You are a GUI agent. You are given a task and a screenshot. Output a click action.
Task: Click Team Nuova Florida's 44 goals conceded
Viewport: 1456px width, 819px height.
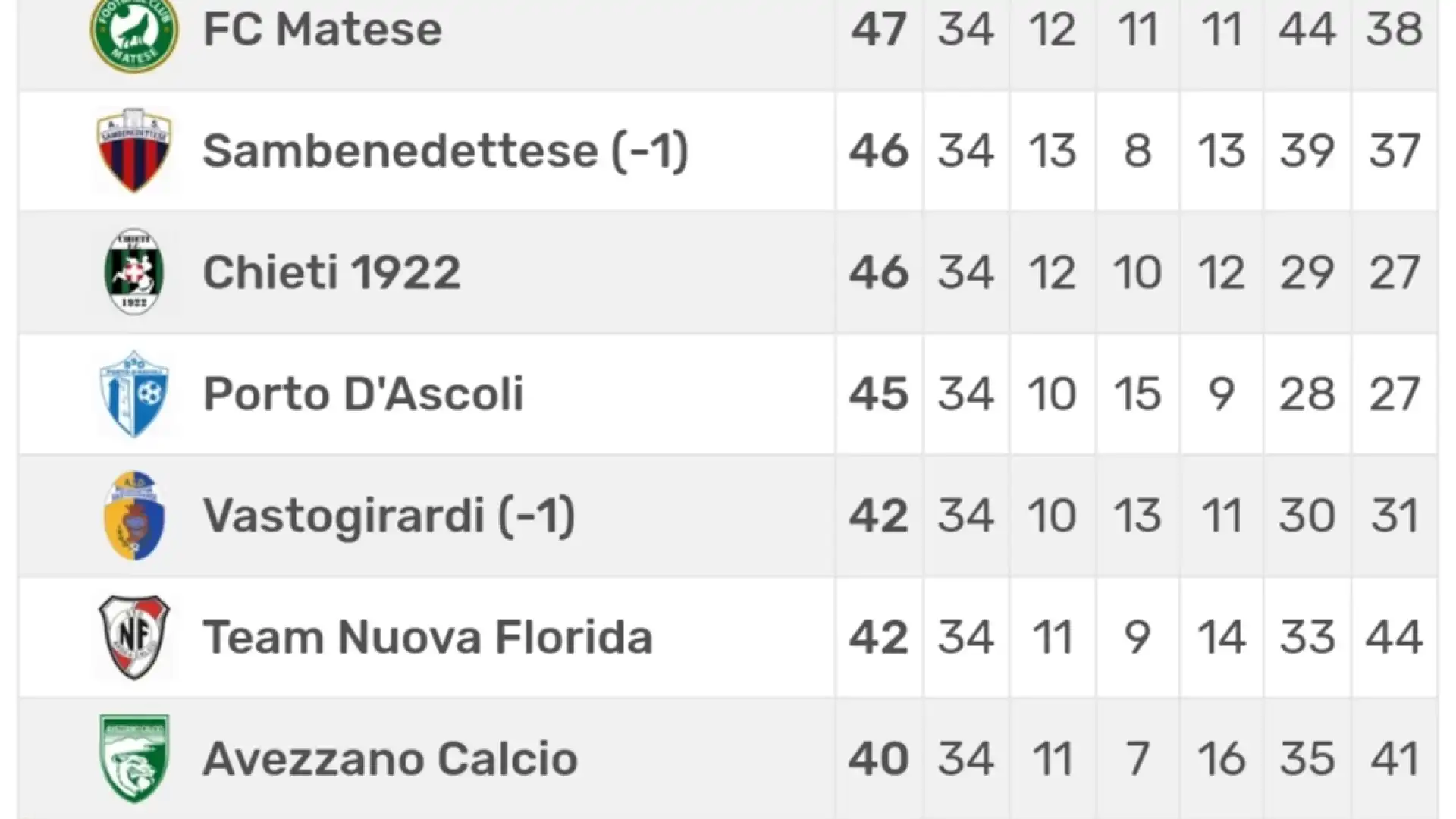(1394, 637)
